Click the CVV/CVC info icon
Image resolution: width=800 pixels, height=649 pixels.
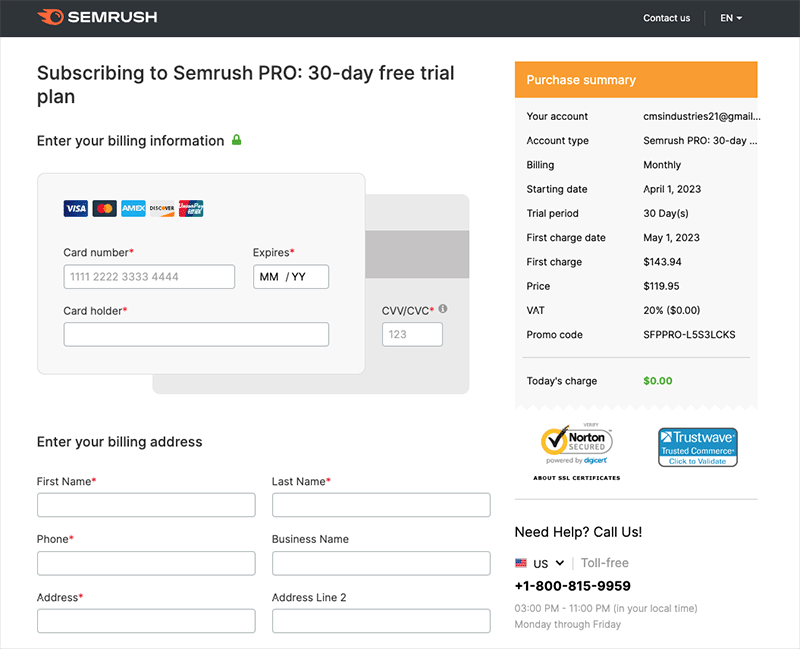443,308
